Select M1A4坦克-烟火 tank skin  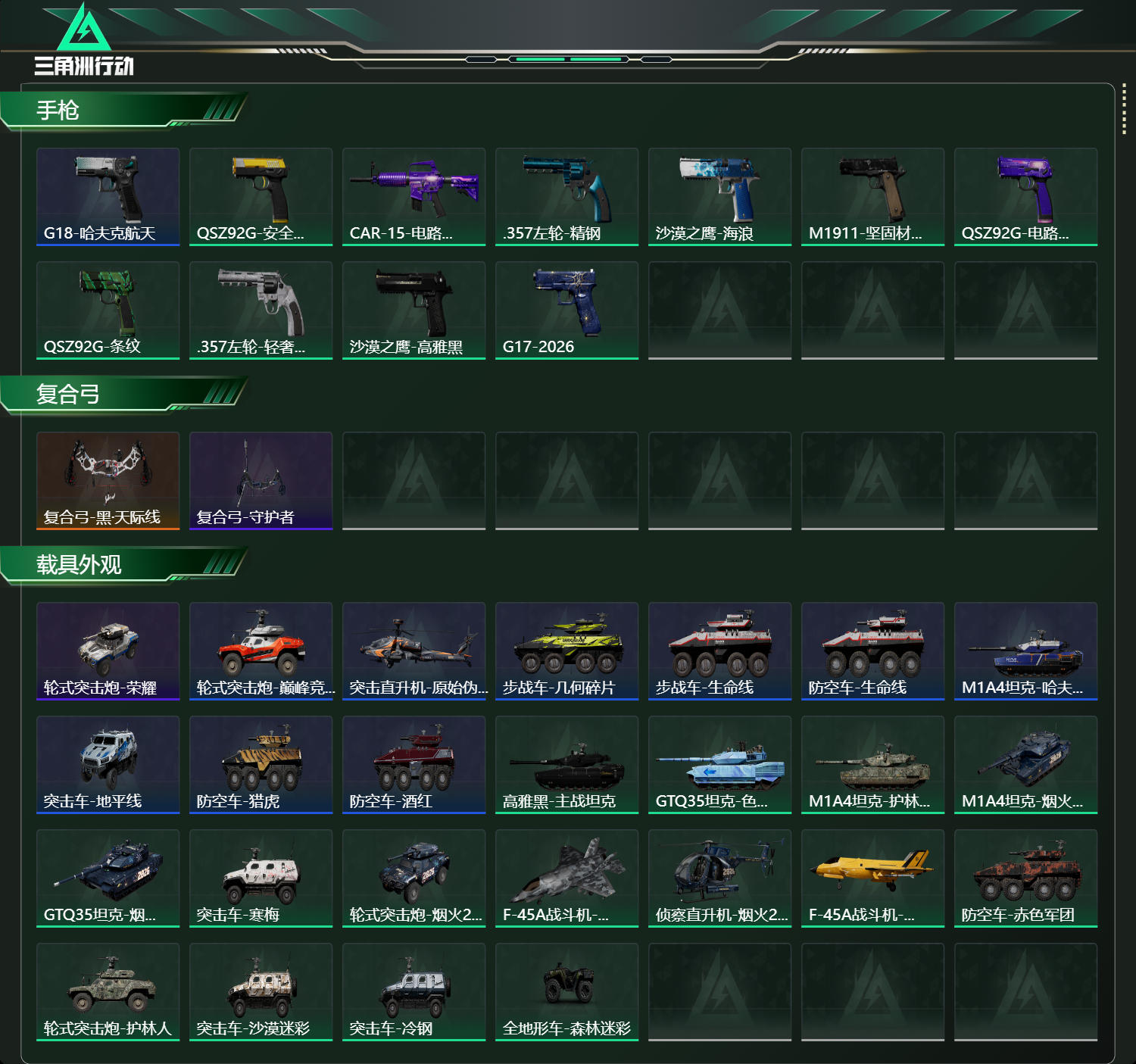[x=1026, y=765]
